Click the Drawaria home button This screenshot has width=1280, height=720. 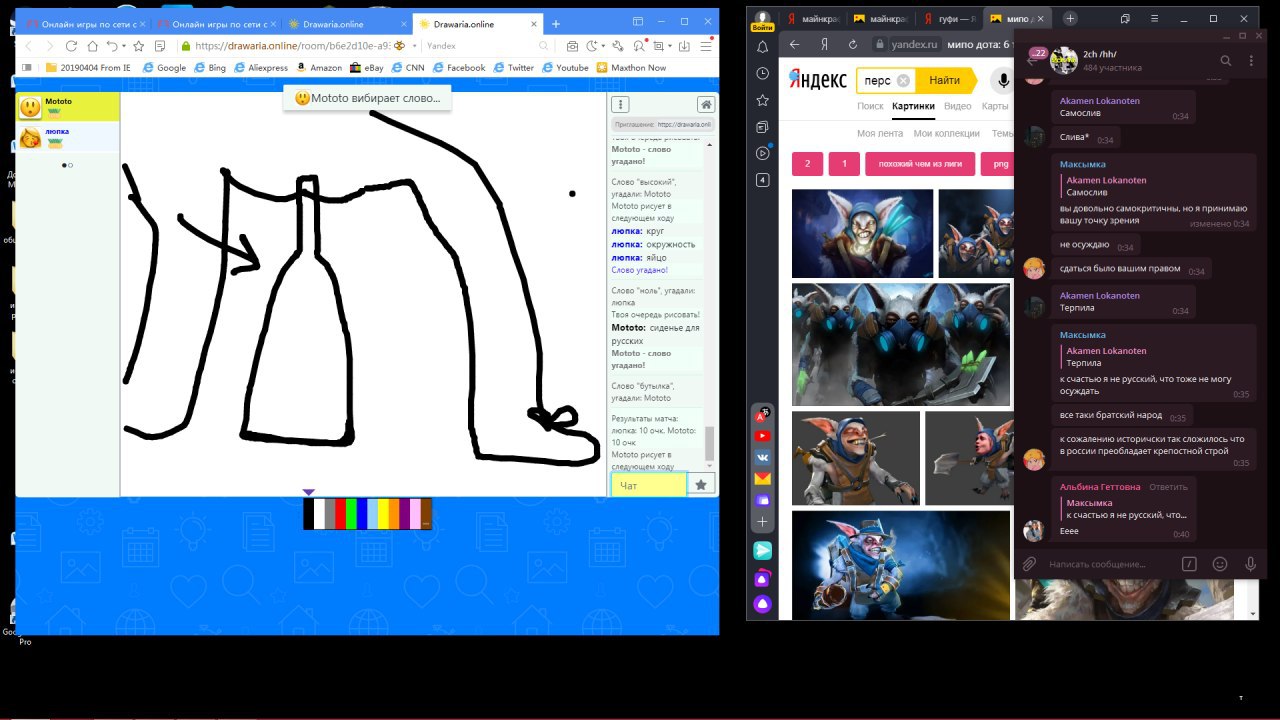click(x=706, y=104)
